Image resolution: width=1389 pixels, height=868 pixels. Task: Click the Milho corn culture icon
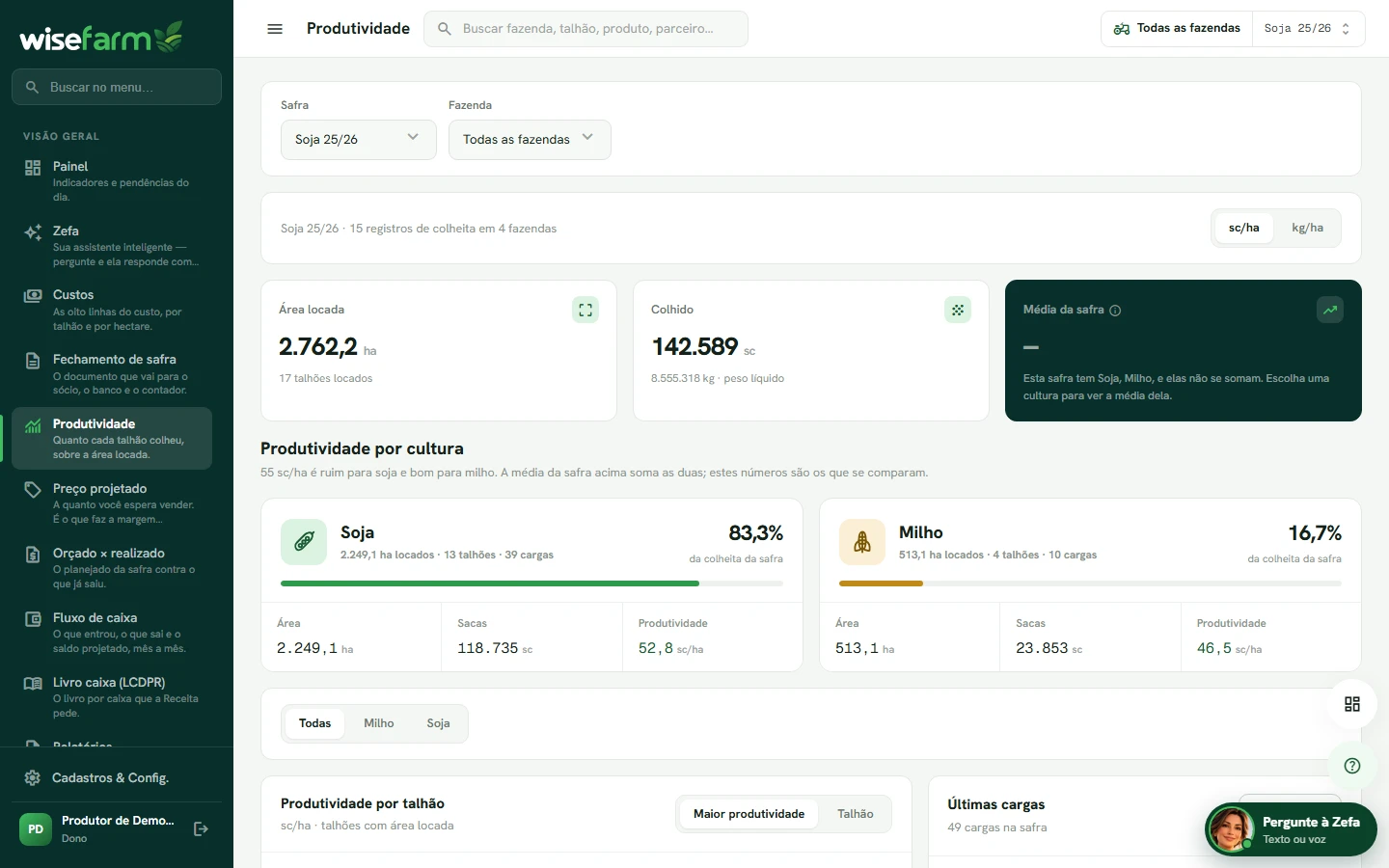coord(862,542)
